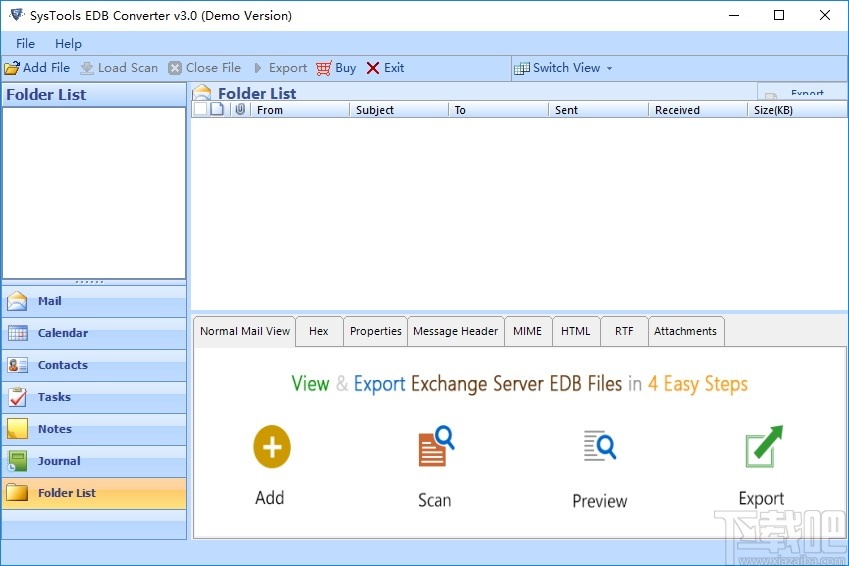Open the Notes yellow sticky icon
The image size is (849, 566).
[x=17, y=429]
